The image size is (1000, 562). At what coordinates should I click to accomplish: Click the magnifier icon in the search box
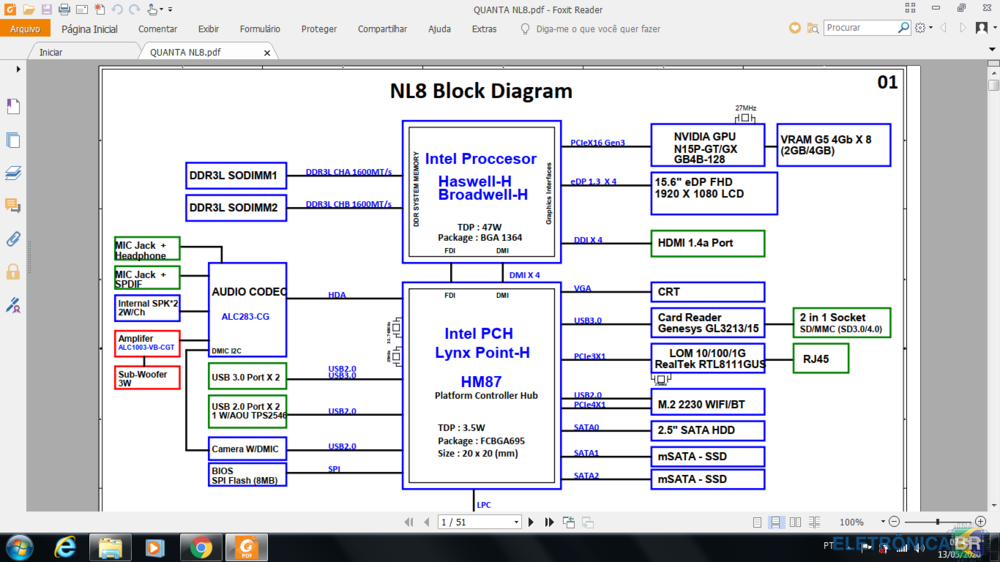903,28
